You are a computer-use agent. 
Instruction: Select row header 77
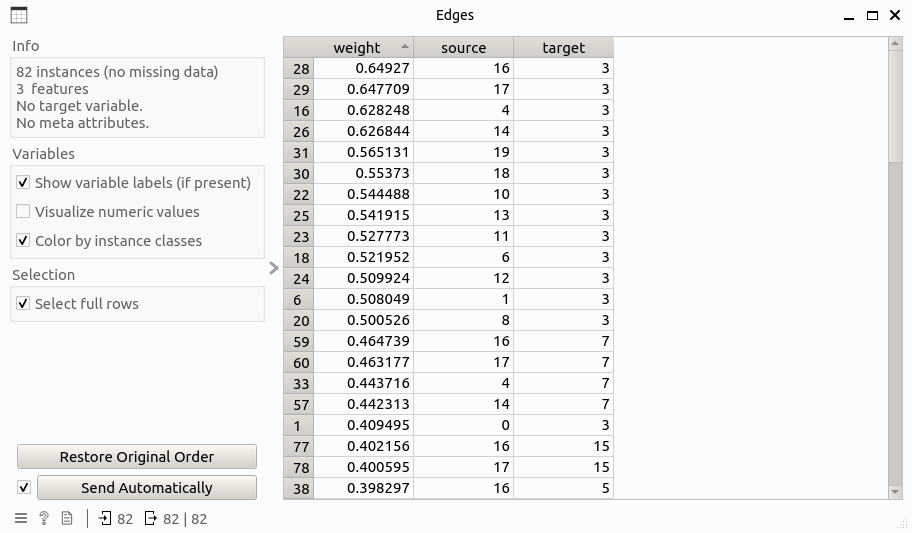299,446
